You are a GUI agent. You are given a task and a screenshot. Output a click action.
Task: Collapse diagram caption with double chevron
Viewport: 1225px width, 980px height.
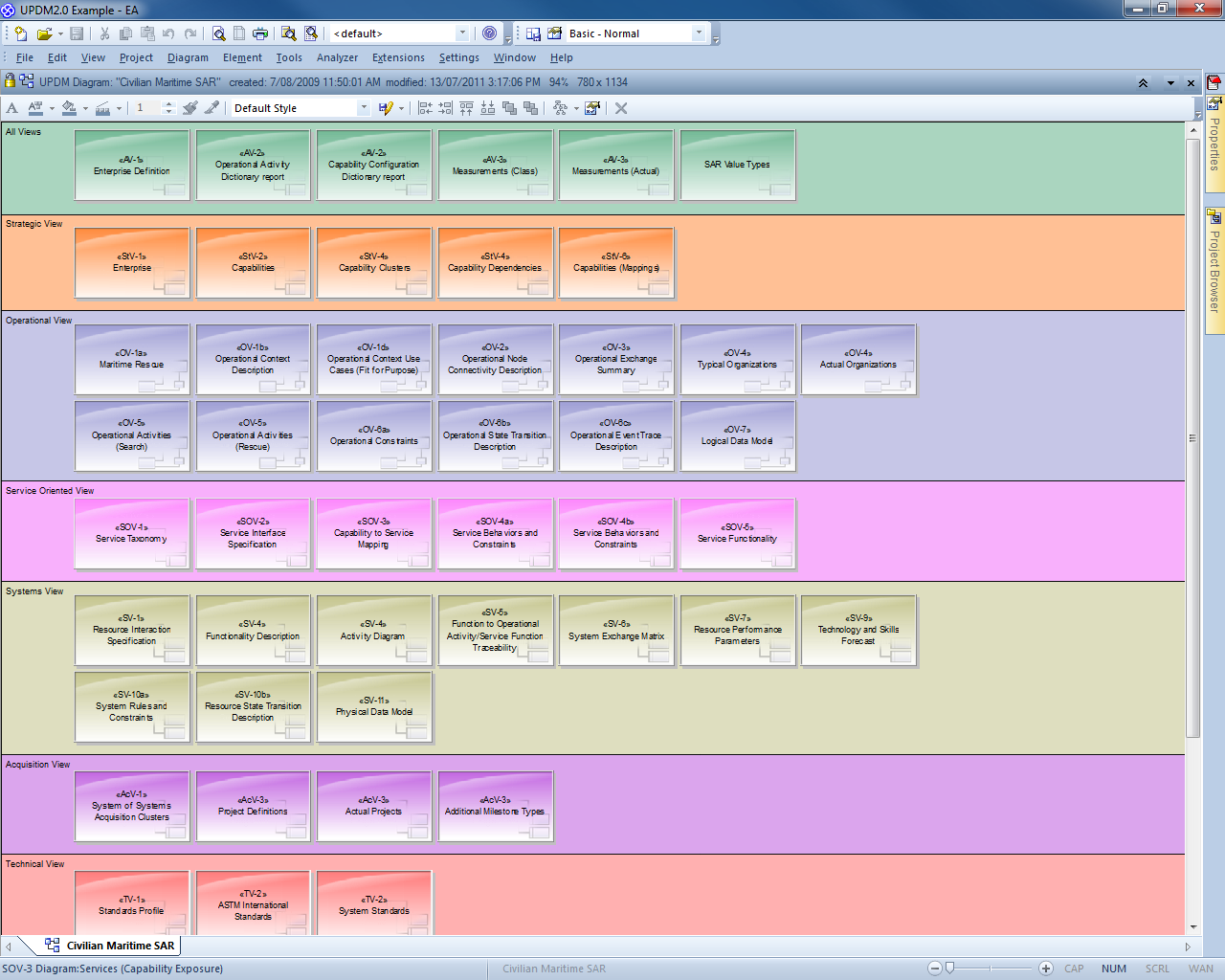click(1143, 83)
